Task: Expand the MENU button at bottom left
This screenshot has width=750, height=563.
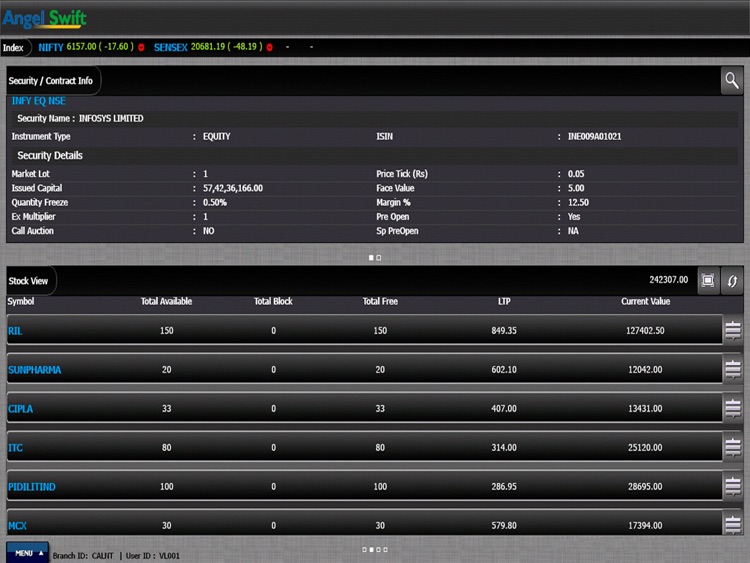Action: pyautogui.click(x=27, y=553)
